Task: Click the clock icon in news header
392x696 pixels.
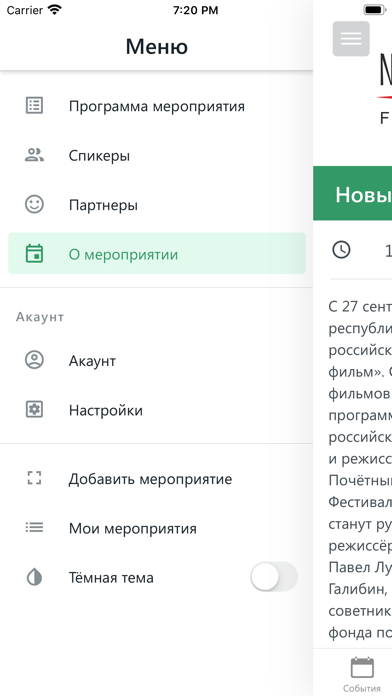Action: [x=341, y=250]
